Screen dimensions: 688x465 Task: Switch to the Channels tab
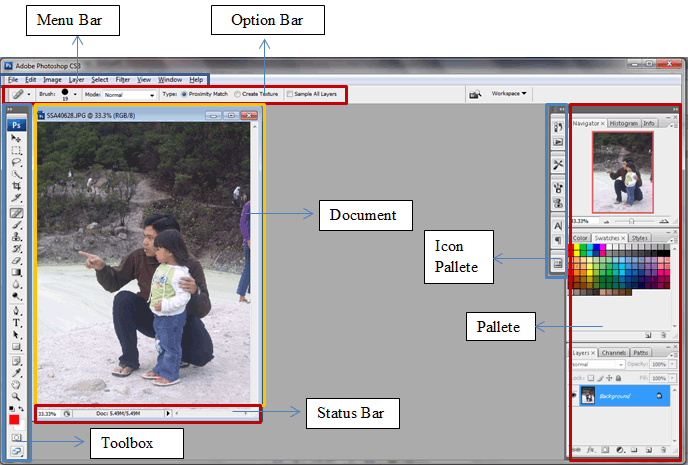pos(613,353)
